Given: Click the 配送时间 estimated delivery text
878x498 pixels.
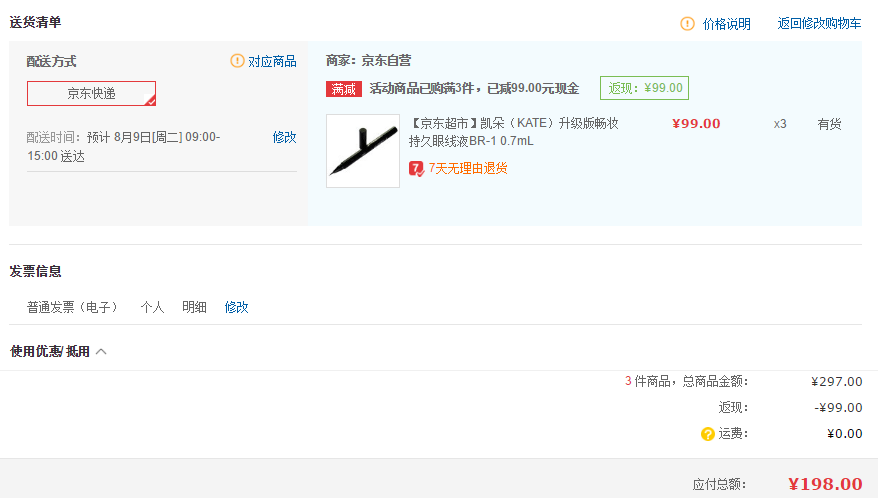Looking at the screenshot, I should [x=123, y=147].
